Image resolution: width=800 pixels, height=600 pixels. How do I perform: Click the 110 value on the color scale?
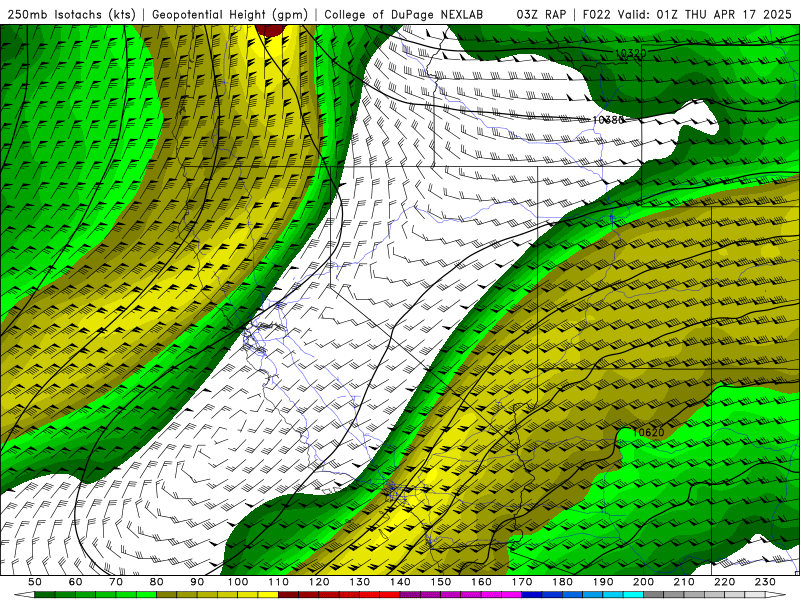278,582
